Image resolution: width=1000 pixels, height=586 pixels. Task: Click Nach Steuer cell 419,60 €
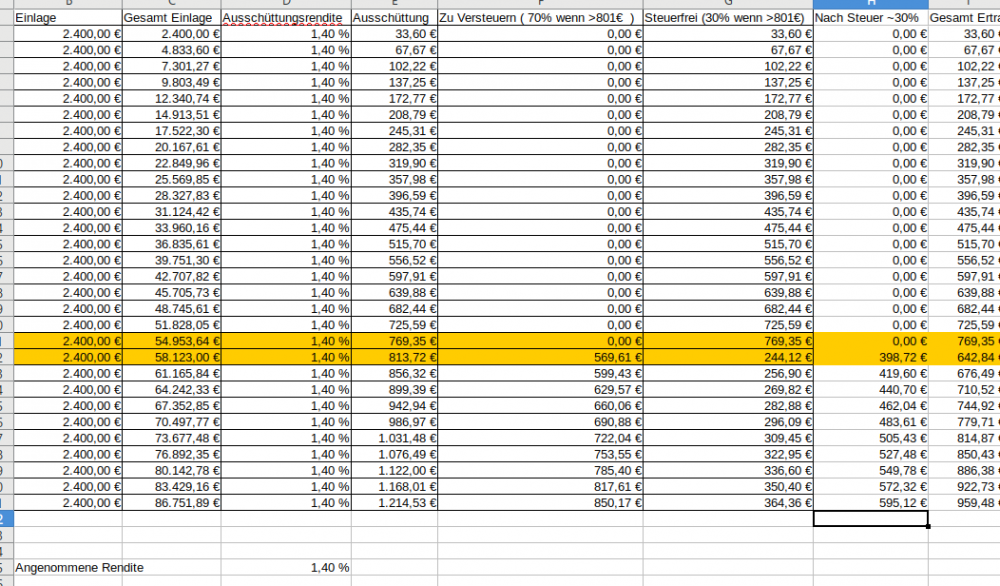[871, 374]
